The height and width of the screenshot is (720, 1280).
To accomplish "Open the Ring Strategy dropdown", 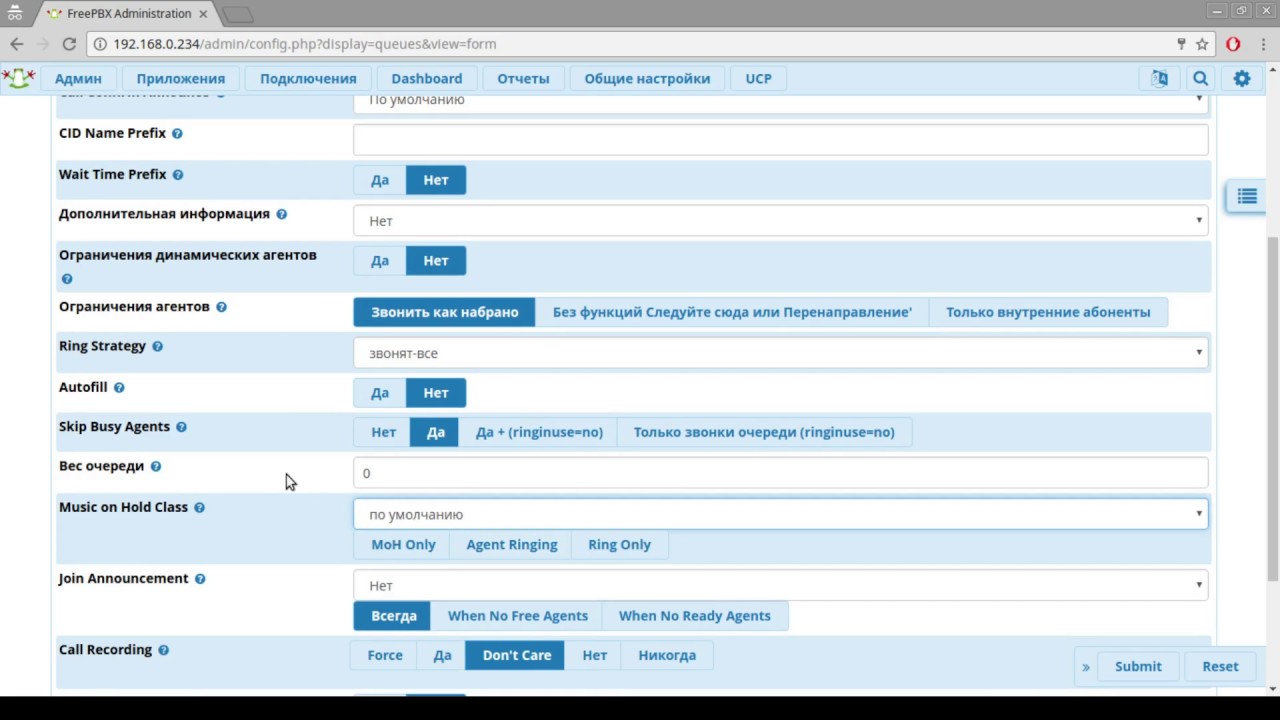I will click(781, 353).
